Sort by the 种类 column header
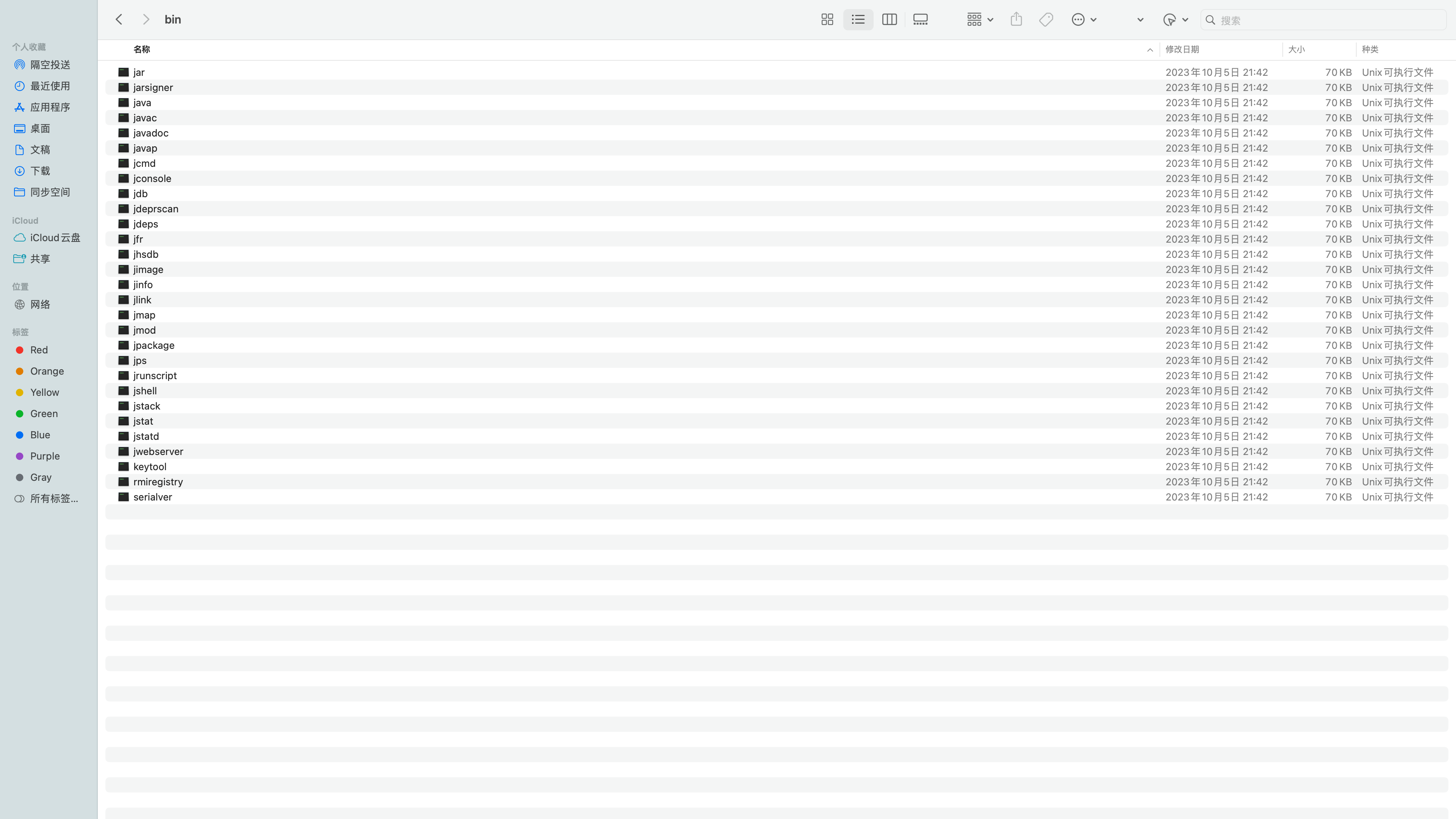 (1370, 50)
